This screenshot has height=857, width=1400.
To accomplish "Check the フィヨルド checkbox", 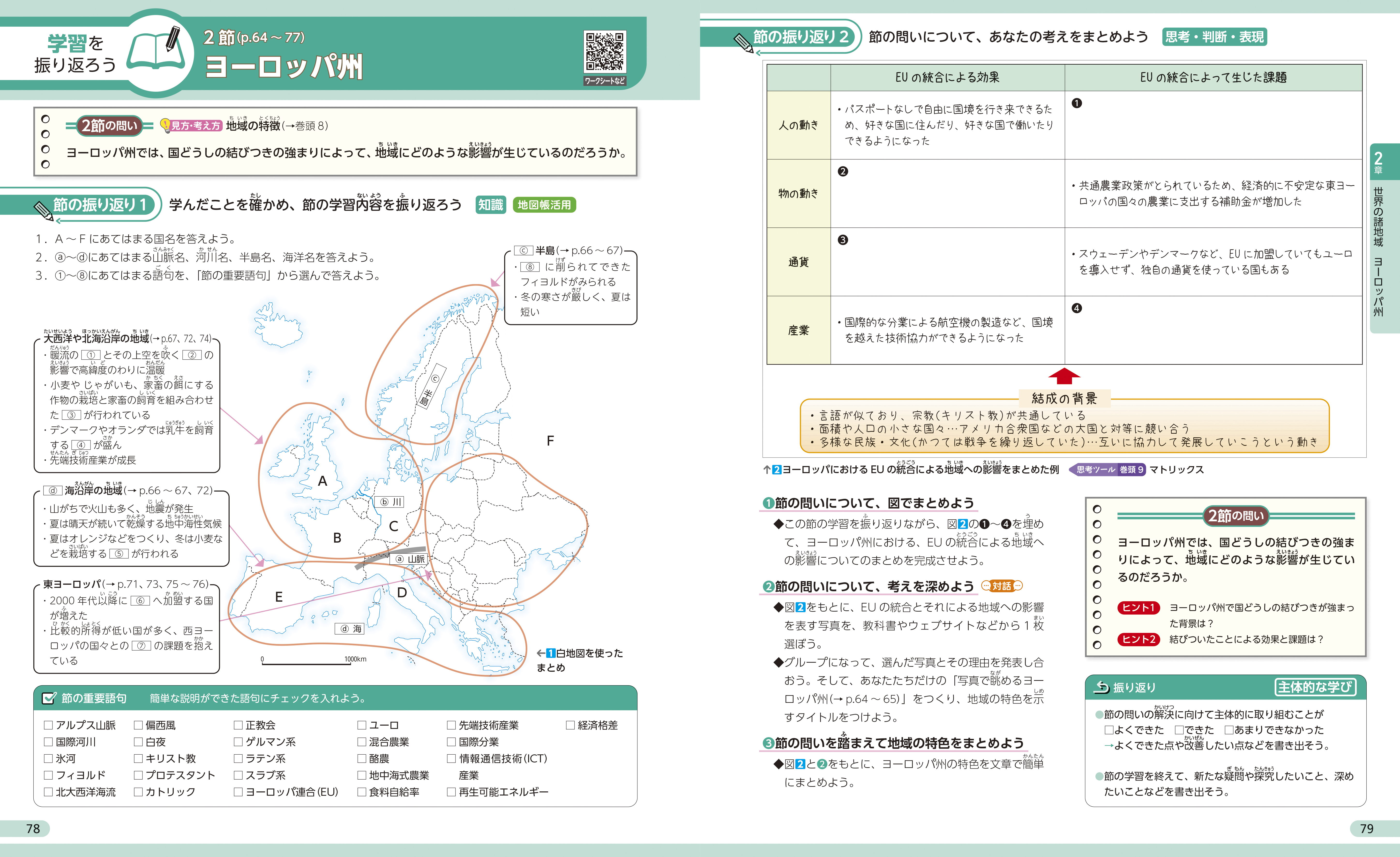I will point(48,775).
